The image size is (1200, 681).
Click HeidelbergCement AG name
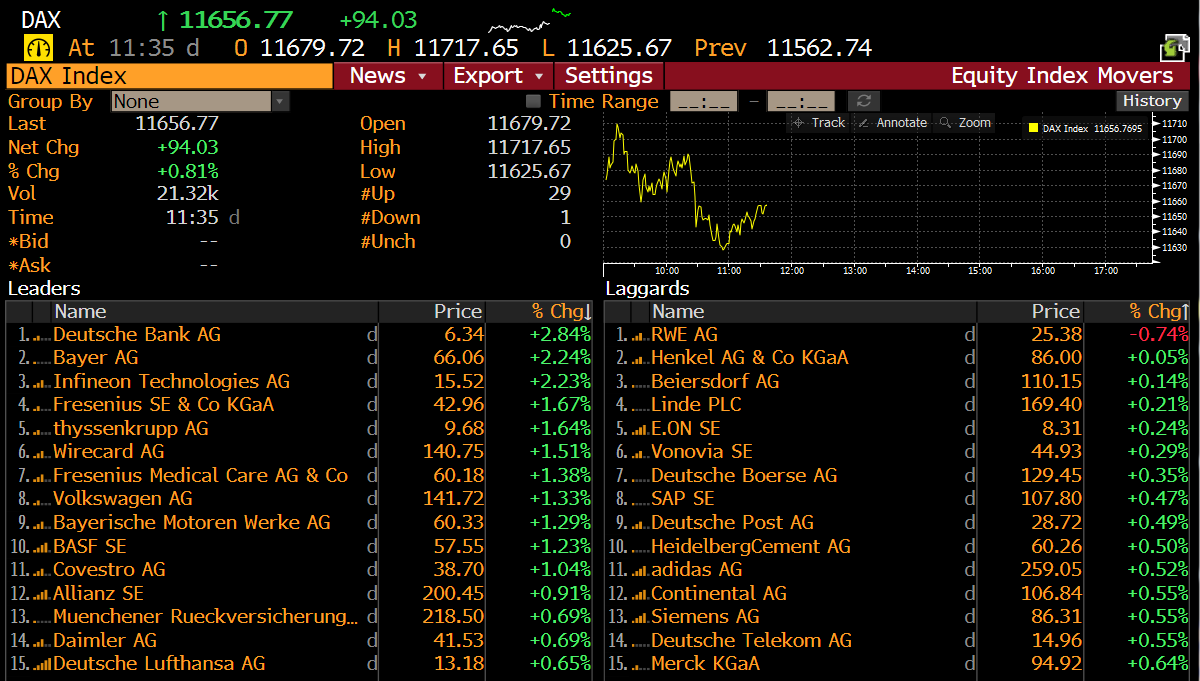click(751, 547)
